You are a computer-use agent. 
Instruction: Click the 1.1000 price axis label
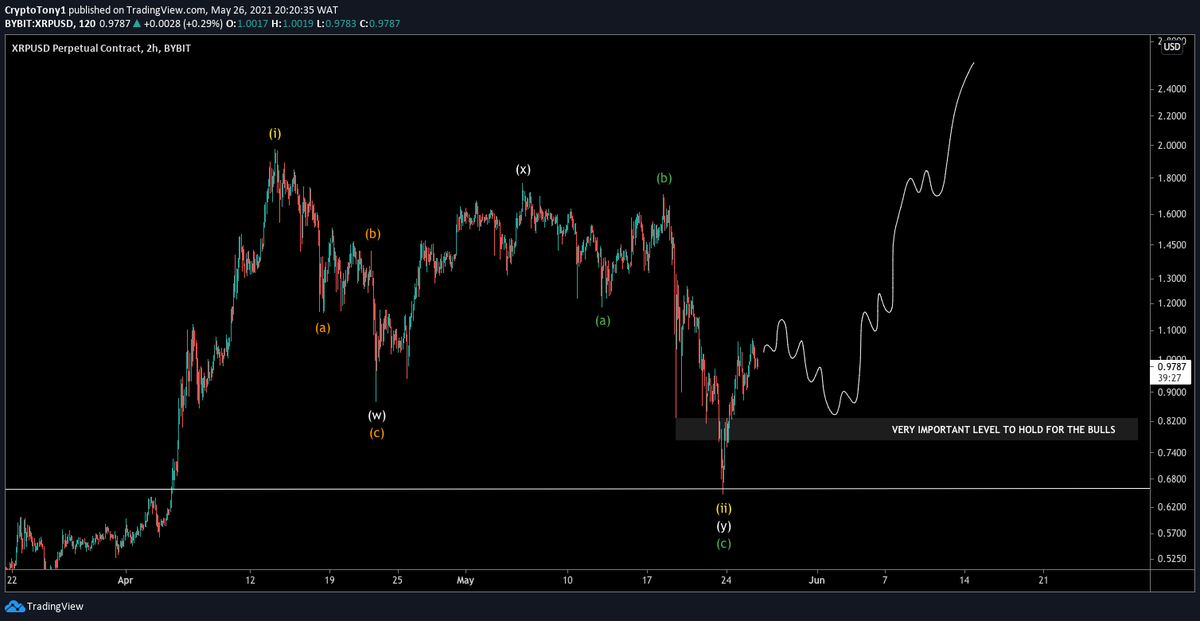[x=1173, y=331]
